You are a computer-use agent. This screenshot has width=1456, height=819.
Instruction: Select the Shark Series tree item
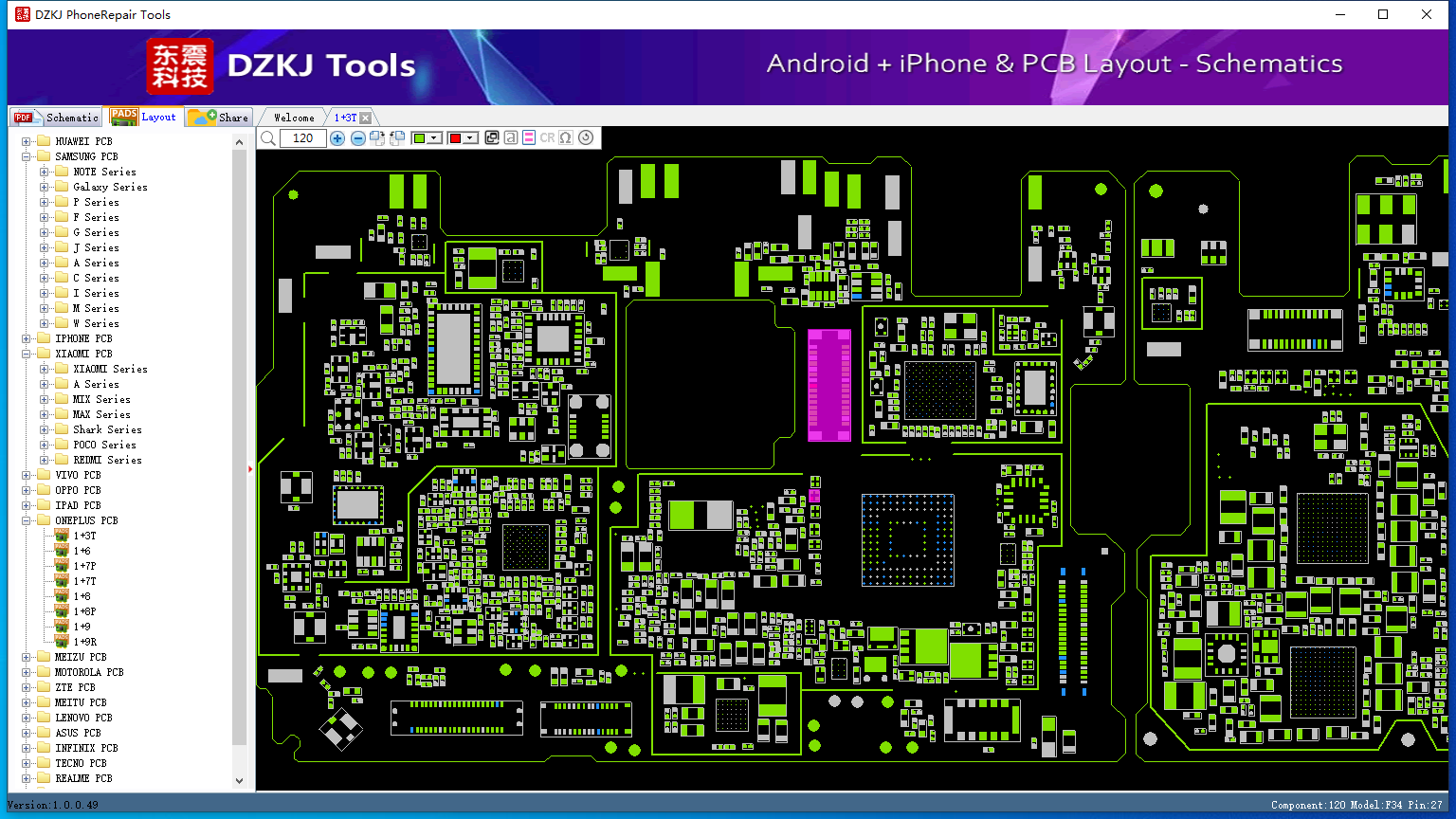point(107,429)
